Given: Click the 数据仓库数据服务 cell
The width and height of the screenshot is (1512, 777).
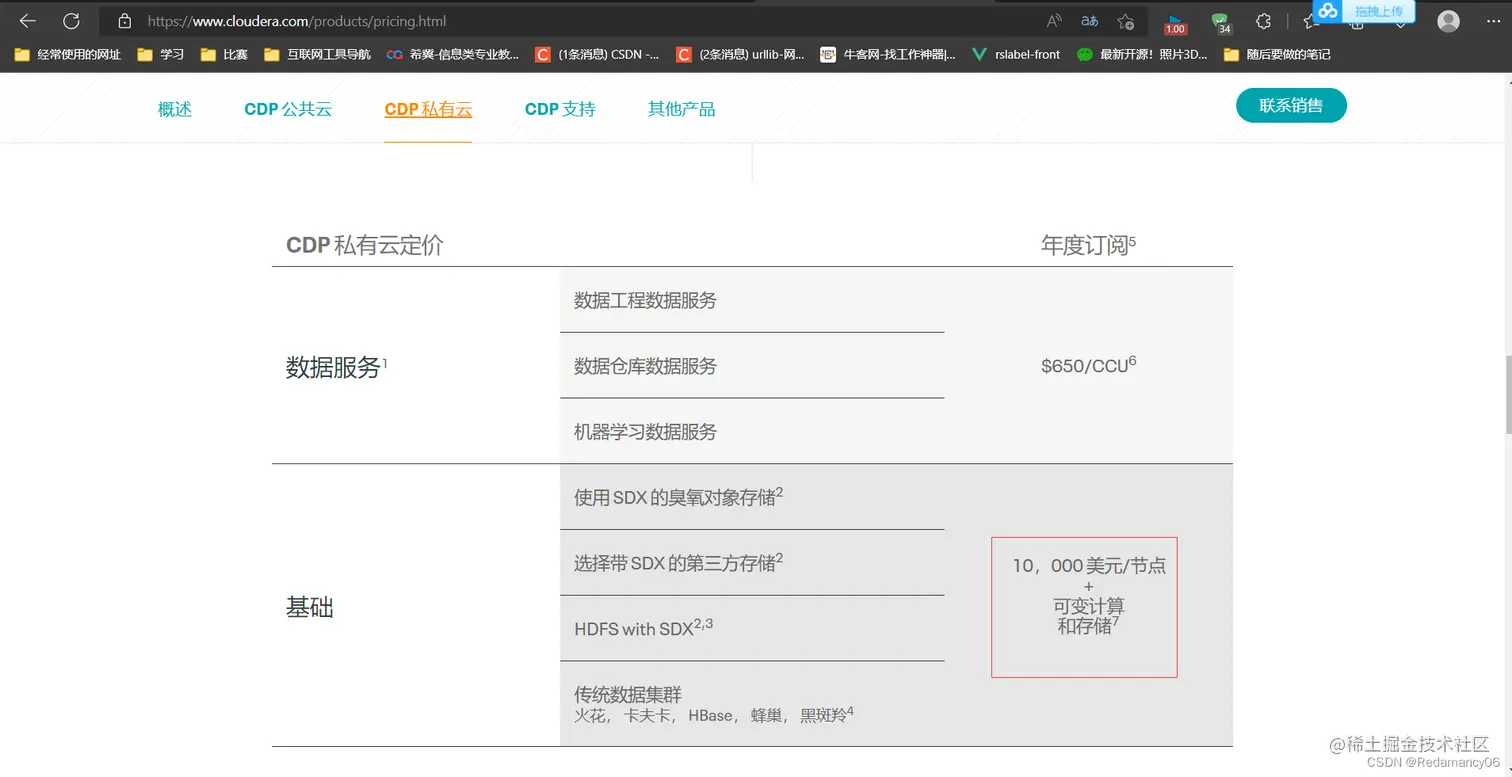Looking at the screenshot, I should coord(645,366).
